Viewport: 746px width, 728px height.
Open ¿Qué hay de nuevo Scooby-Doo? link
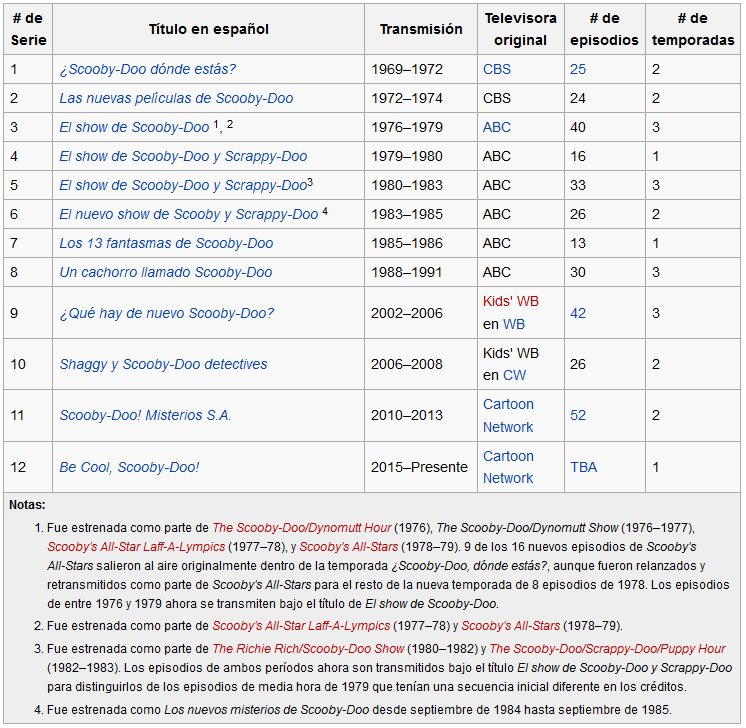point(167,314)
